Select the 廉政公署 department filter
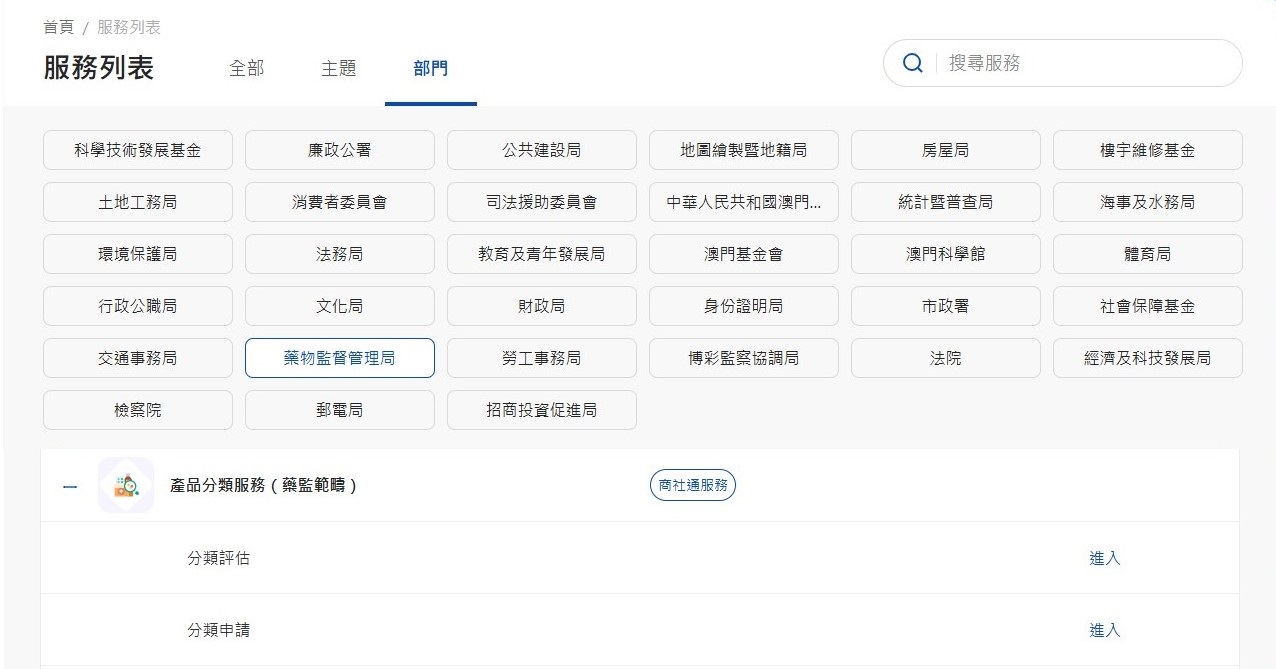Viewport: 1276px width, 669px height. point(339,150)
